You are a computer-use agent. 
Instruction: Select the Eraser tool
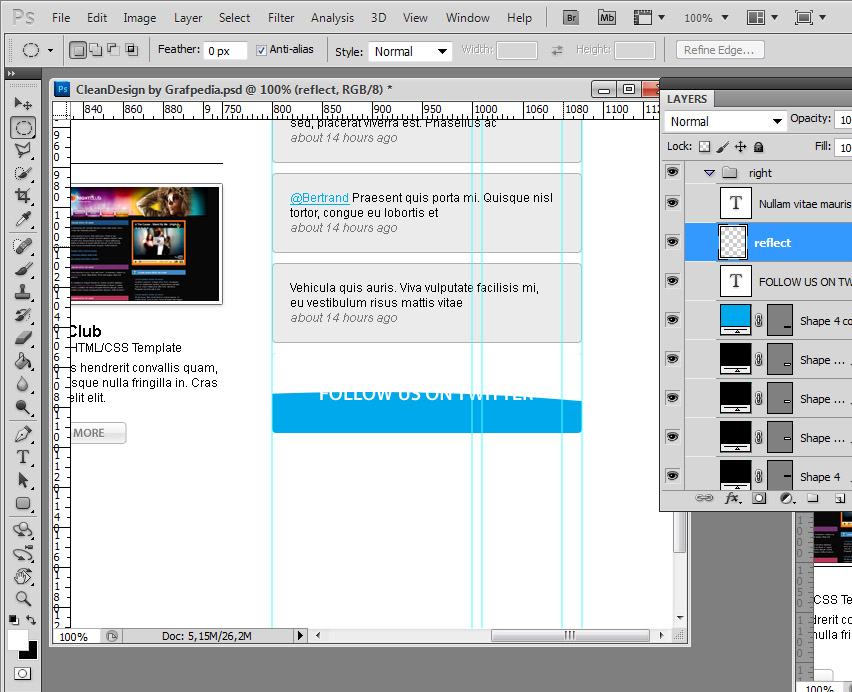point(23,338)
